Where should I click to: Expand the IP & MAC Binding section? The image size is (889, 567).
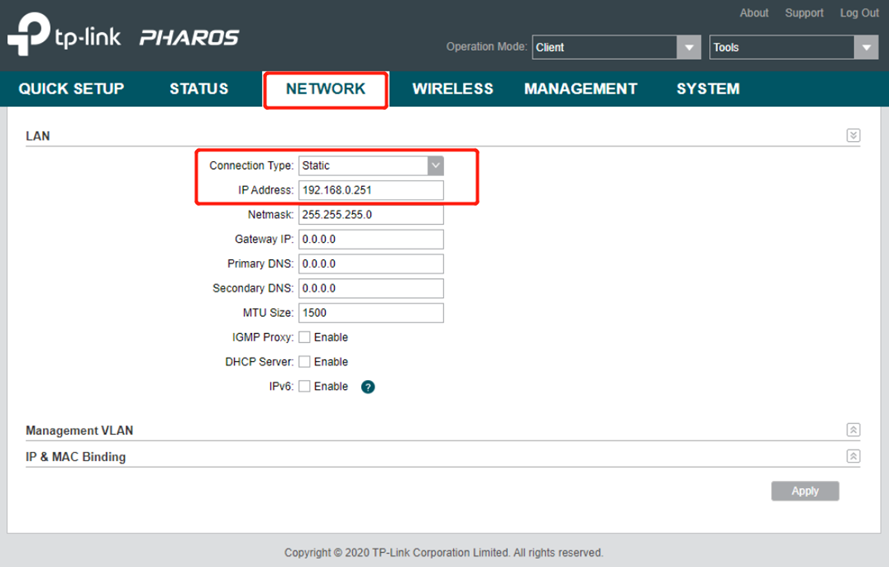pos(853,456)
